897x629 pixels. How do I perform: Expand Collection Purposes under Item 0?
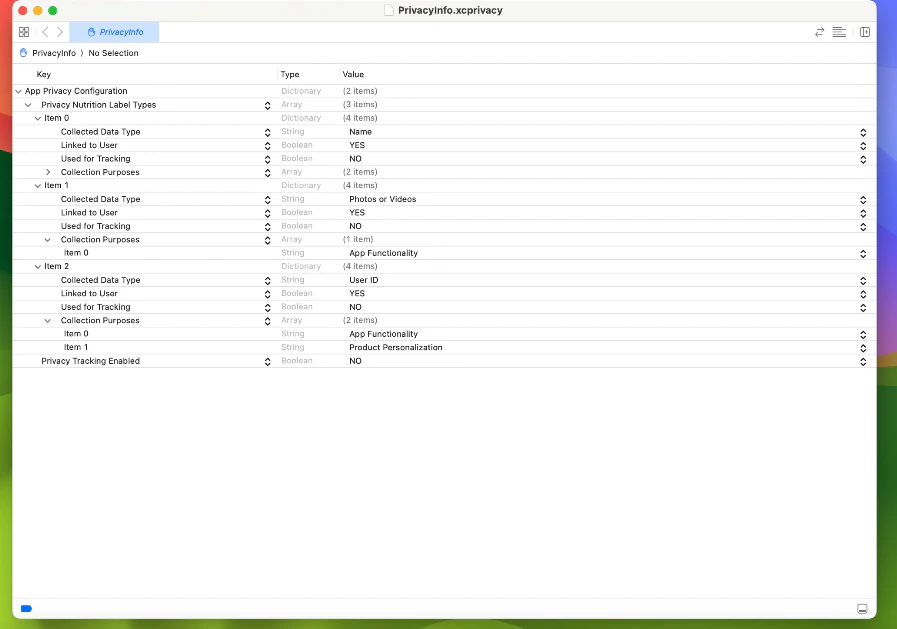48,172
